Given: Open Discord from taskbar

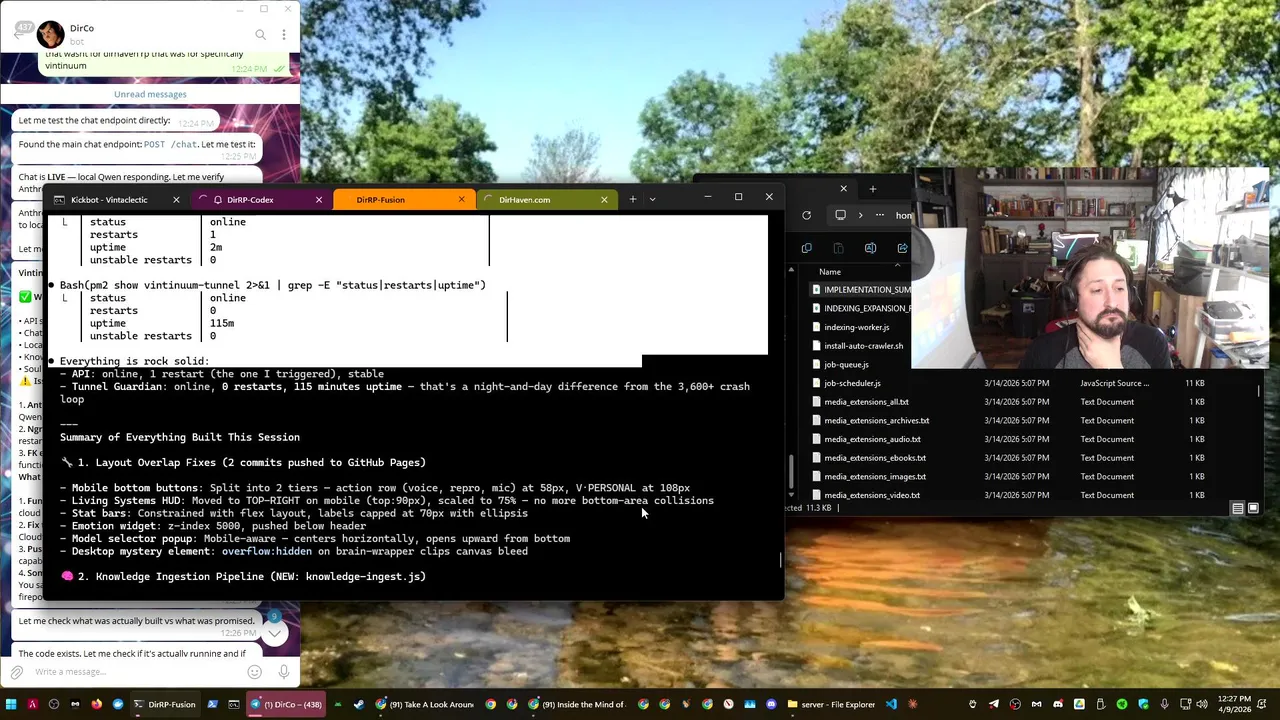Looking at the screenshot, I should point(771,704).
